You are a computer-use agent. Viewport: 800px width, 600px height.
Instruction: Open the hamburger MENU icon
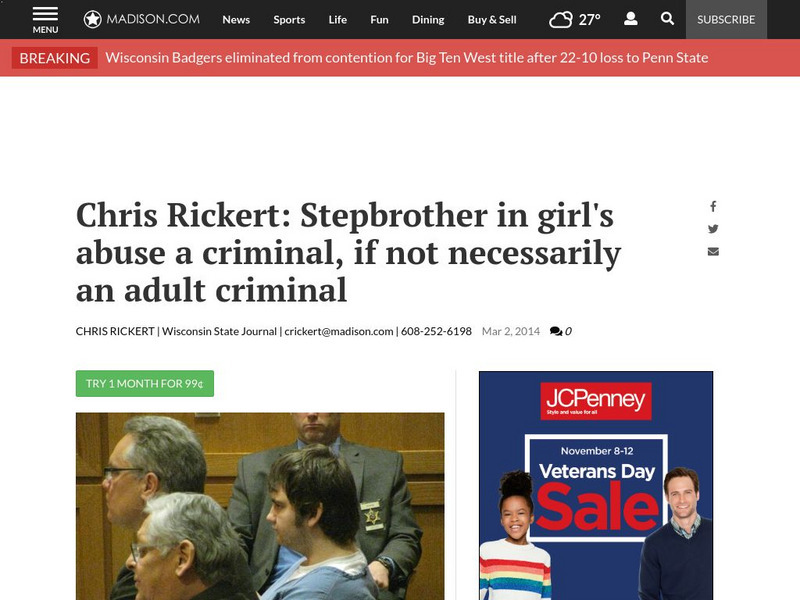click(45, 20)
